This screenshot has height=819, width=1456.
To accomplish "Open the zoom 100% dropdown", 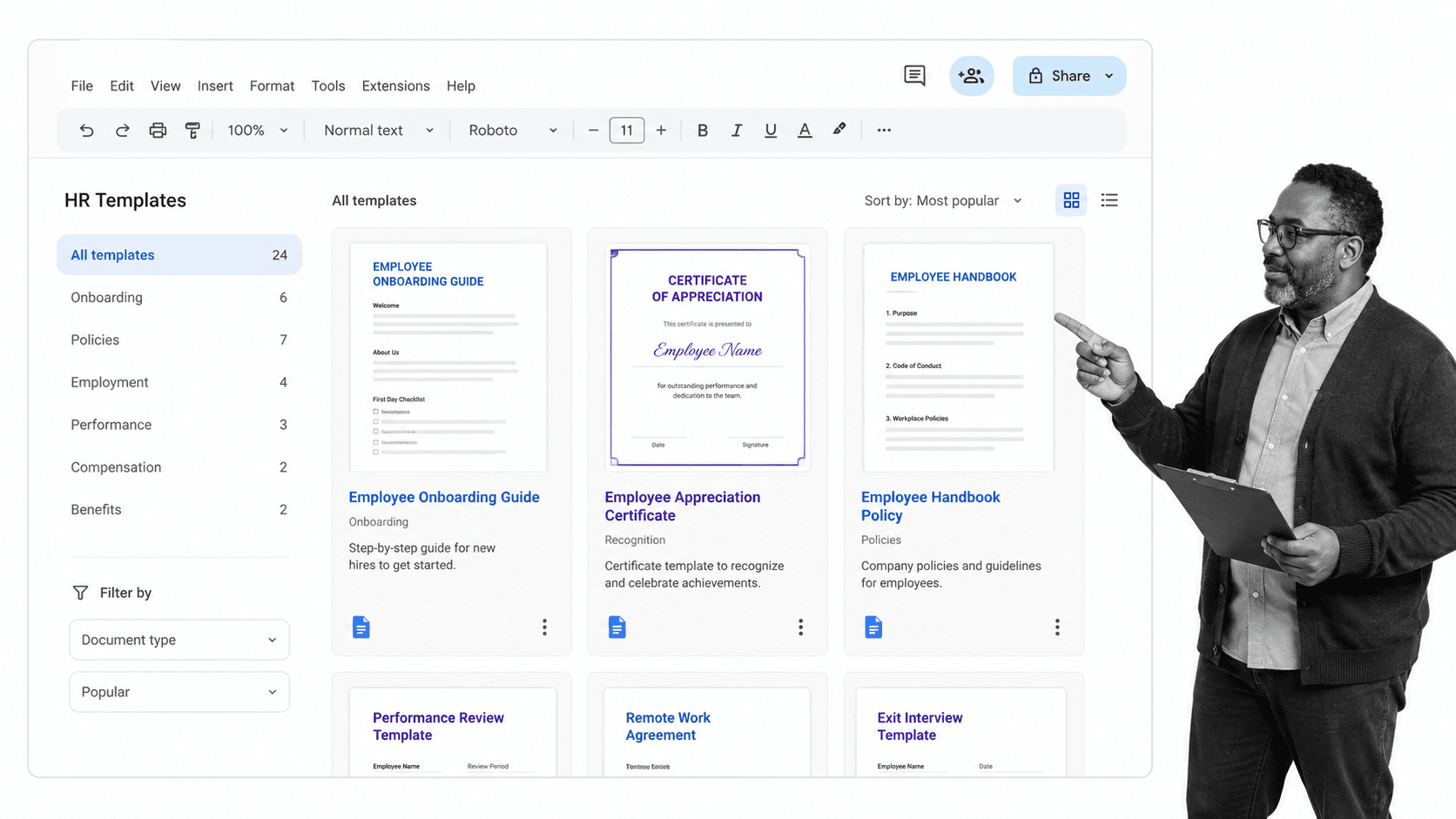I will coord(257,131).
